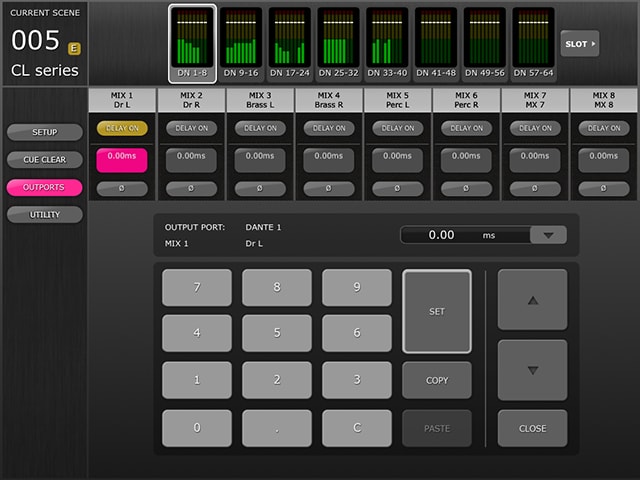Turn on DELAY ON for MIX 6 Perc R
Screen dimensions: 640x480
[x=467, y=128]
